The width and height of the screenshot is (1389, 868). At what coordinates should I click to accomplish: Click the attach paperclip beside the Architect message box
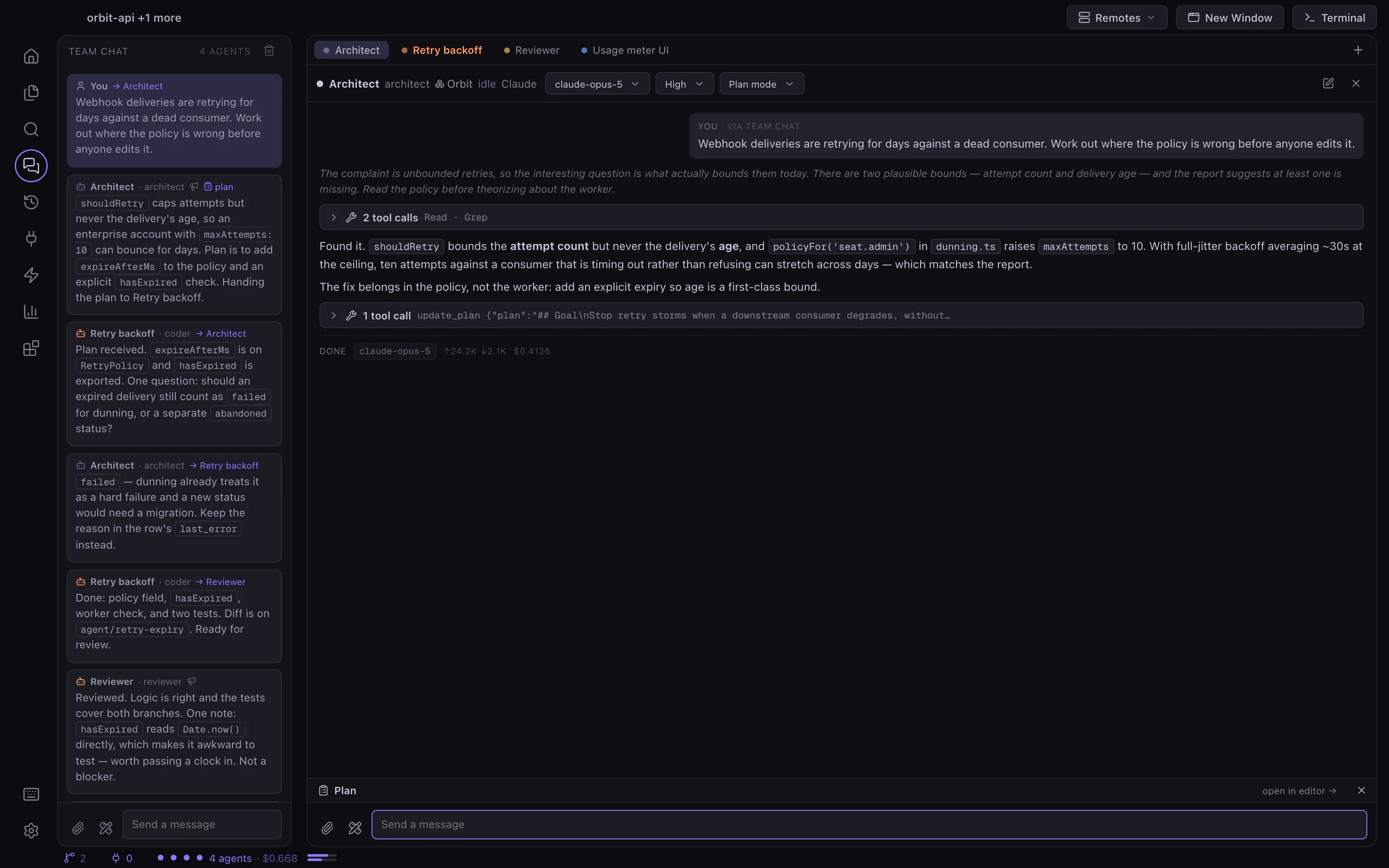327,828
